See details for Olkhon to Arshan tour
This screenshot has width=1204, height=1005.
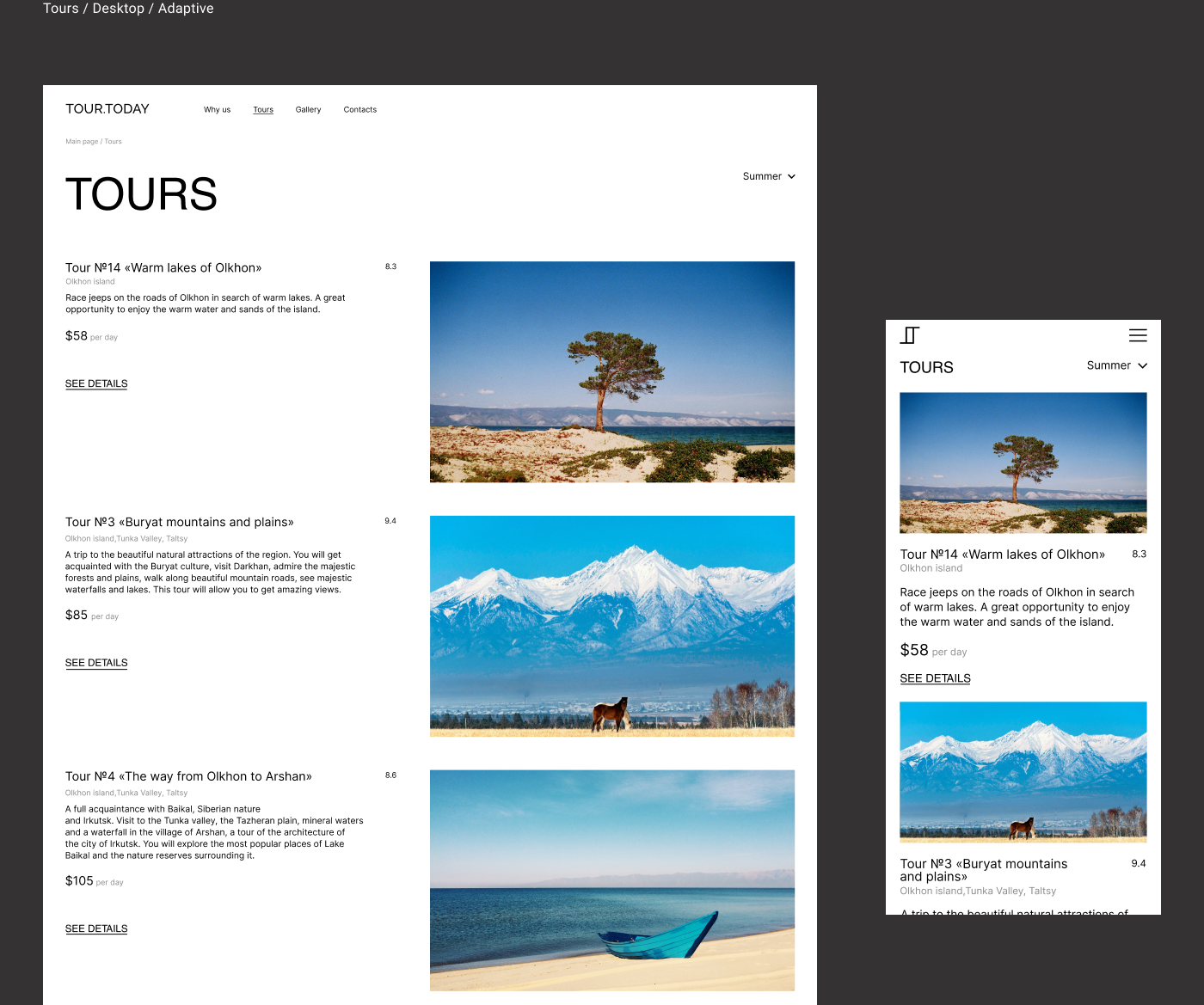tap(96, 928)
